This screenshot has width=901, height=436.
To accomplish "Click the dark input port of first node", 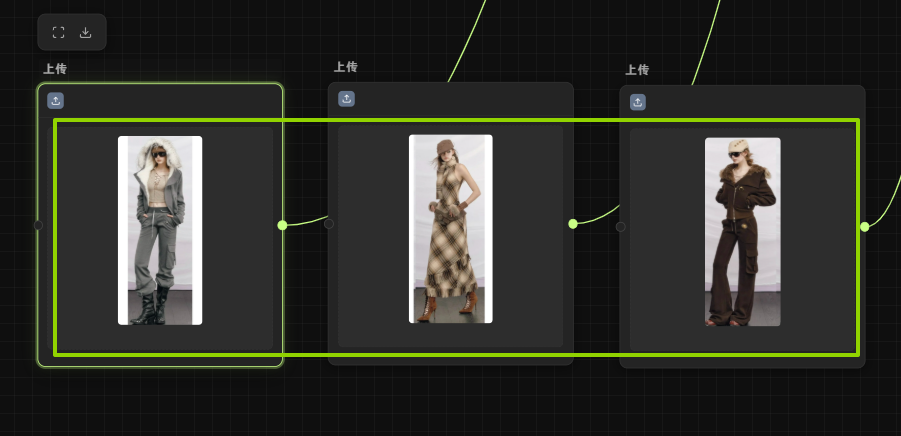I will tap(39, 225).
